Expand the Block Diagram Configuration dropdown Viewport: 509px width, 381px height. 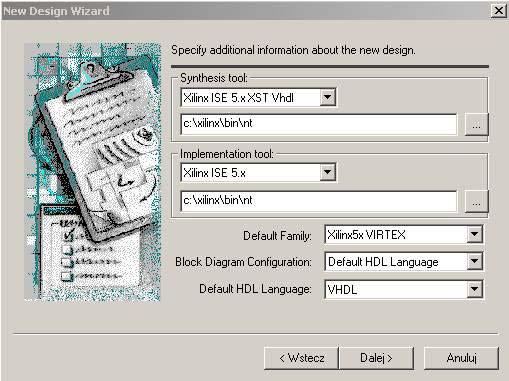(474, 262)
